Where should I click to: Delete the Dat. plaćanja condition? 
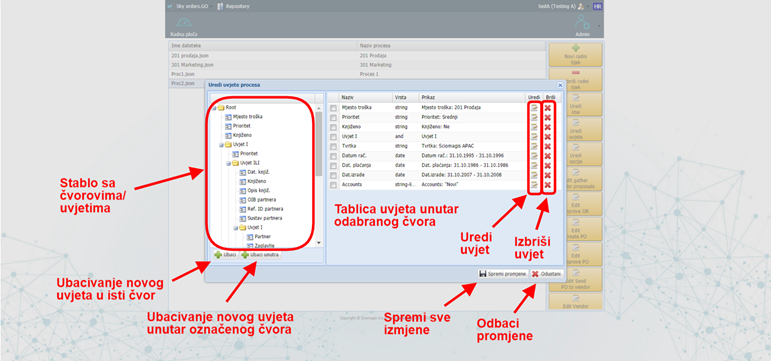[x=547, y=165]
